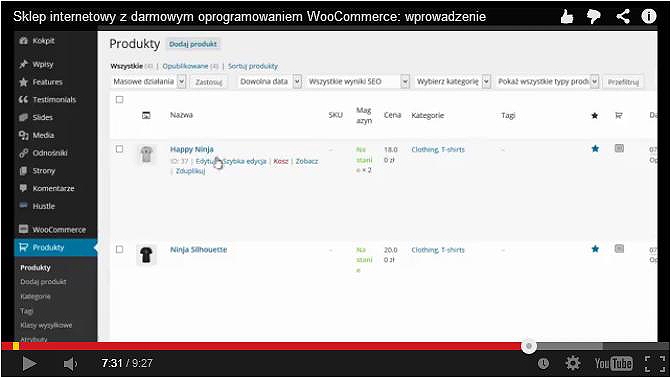Filter by Wszystkie products
Screen dimensions: 671x378
click(127, 66)
